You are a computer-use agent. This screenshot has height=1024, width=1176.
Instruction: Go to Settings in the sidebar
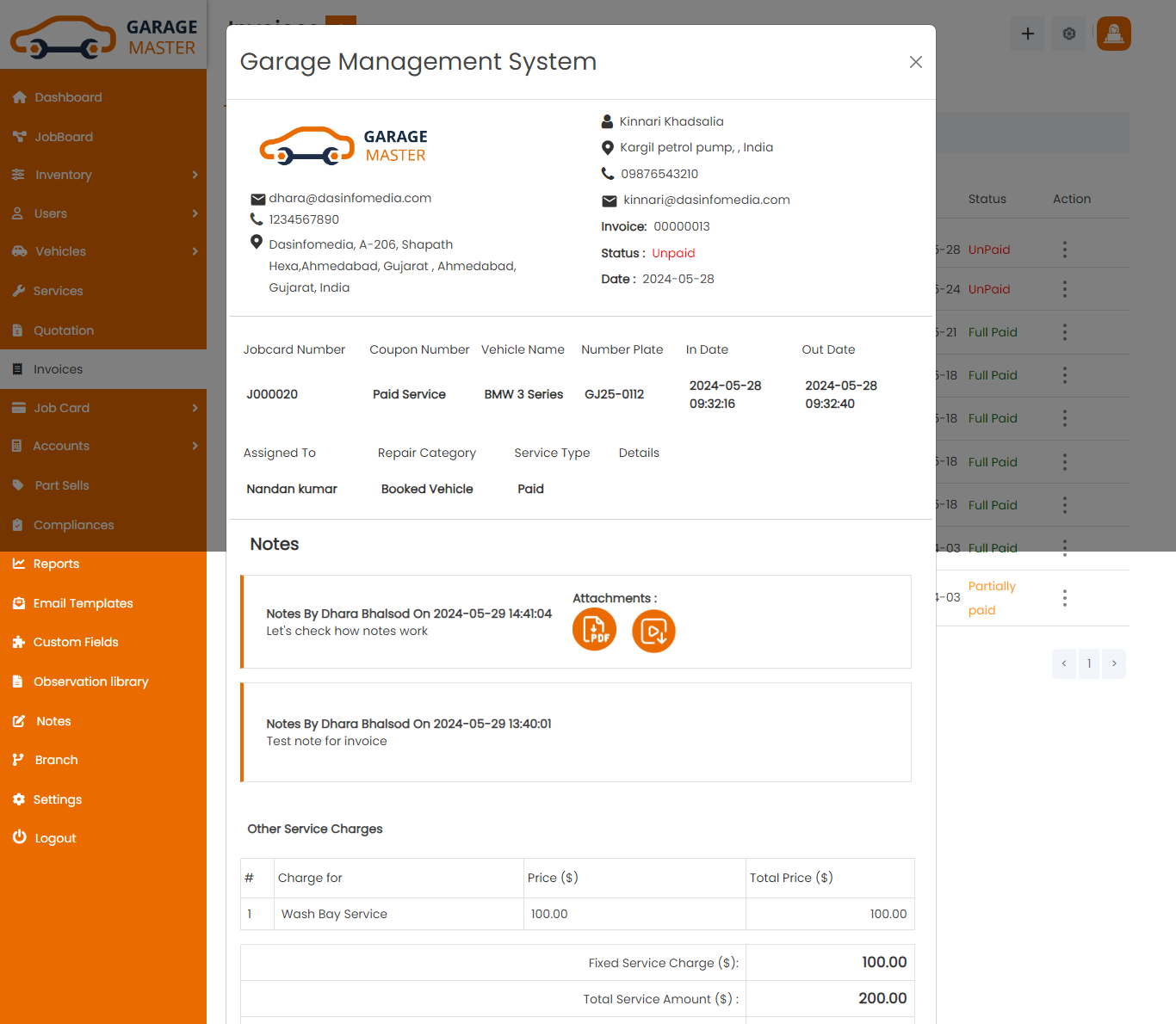19,799
